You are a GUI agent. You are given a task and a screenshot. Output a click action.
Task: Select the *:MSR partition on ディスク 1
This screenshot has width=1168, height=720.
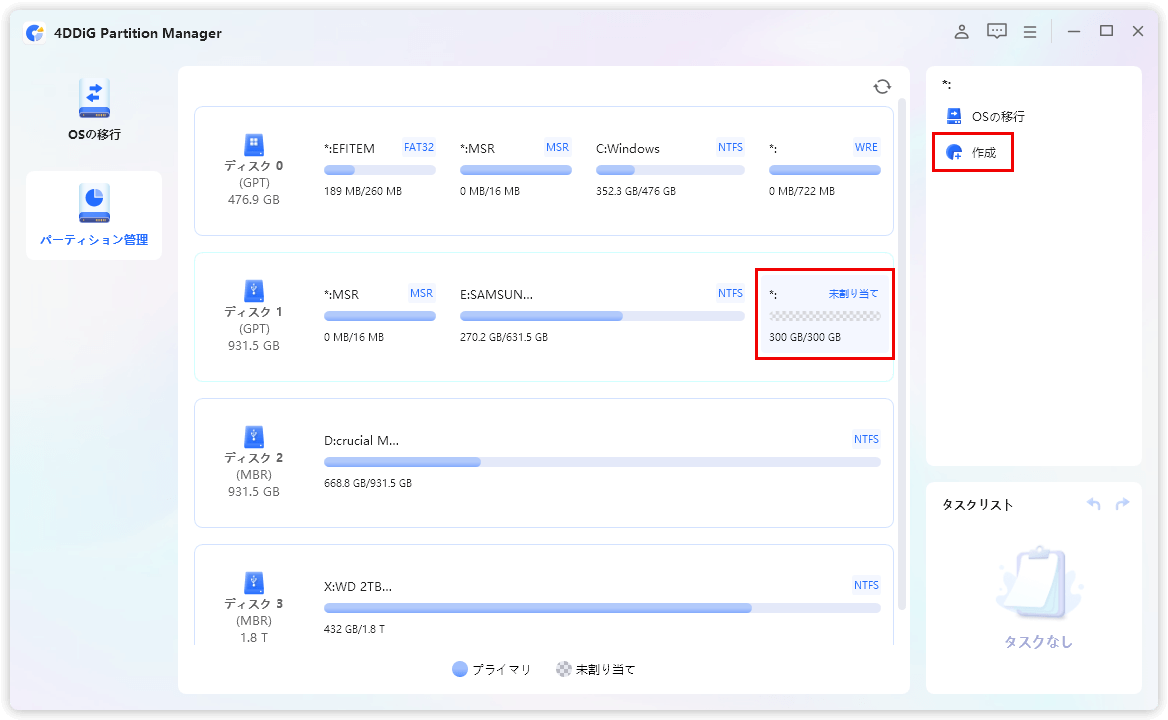(x=341, y=294)
